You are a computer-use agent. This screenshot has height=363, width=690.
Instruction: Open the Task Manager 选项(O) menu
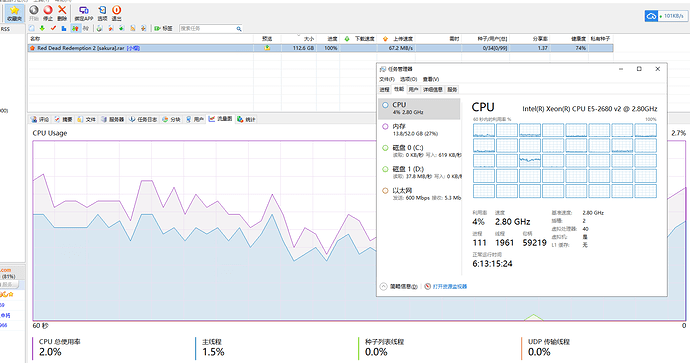[408, 79]
